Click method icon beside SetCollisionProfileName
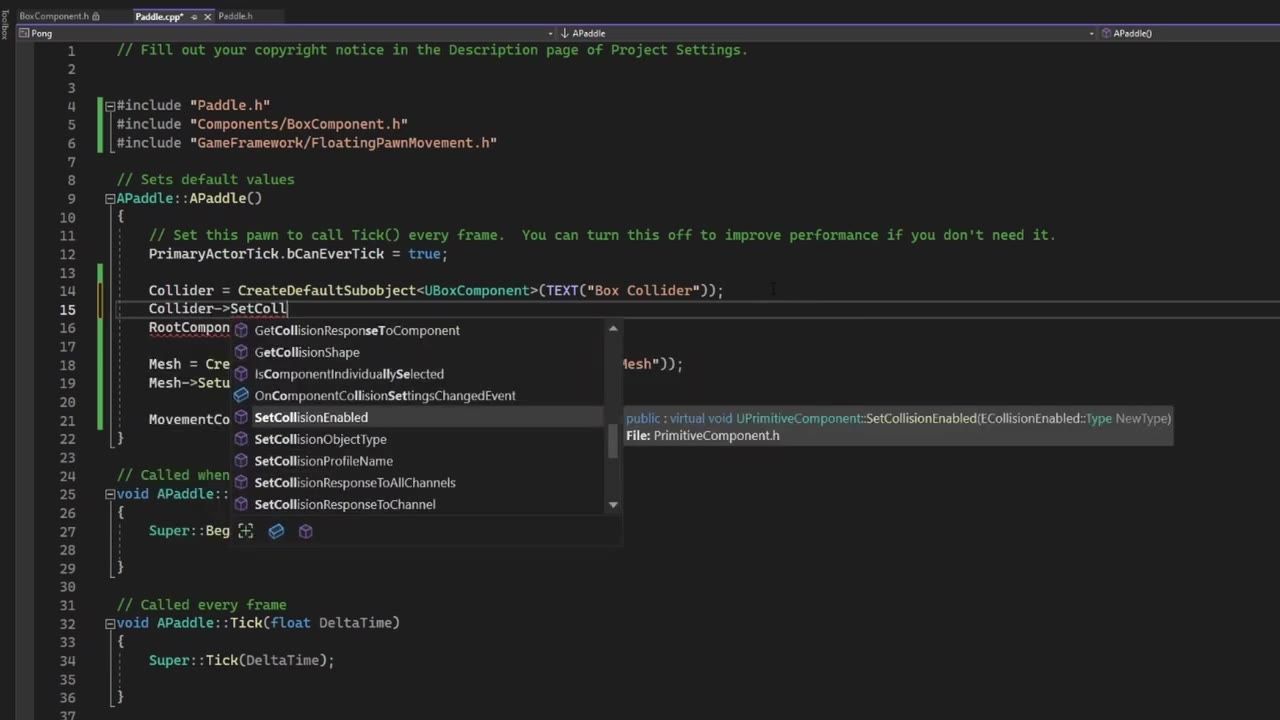This screenshot has width=1280, height=720. (x=241, y=461)
